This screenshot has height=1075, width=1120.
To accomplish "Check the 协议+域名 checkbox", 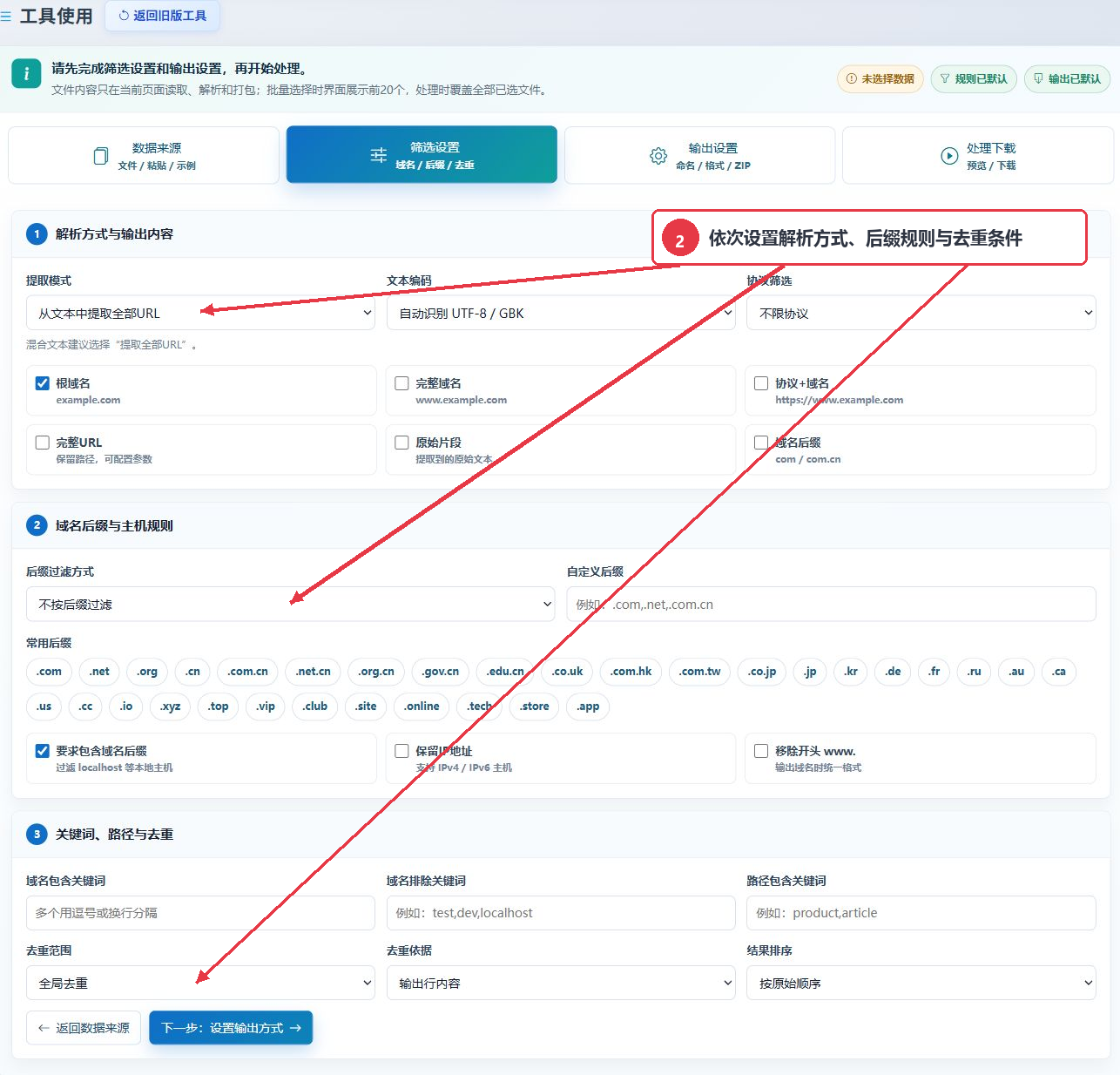I will pyautogui.click(x=761, y=383).
